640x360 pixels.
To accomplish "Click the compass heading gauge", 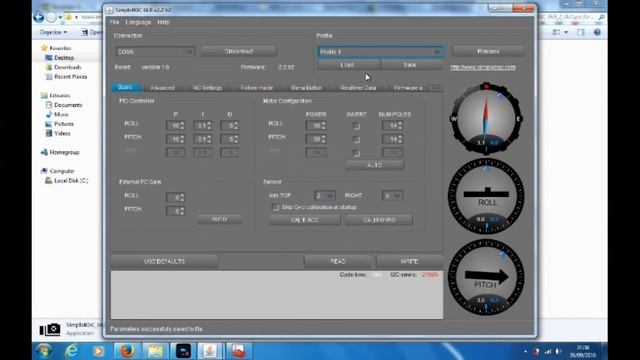I will (x=486, y=118).
